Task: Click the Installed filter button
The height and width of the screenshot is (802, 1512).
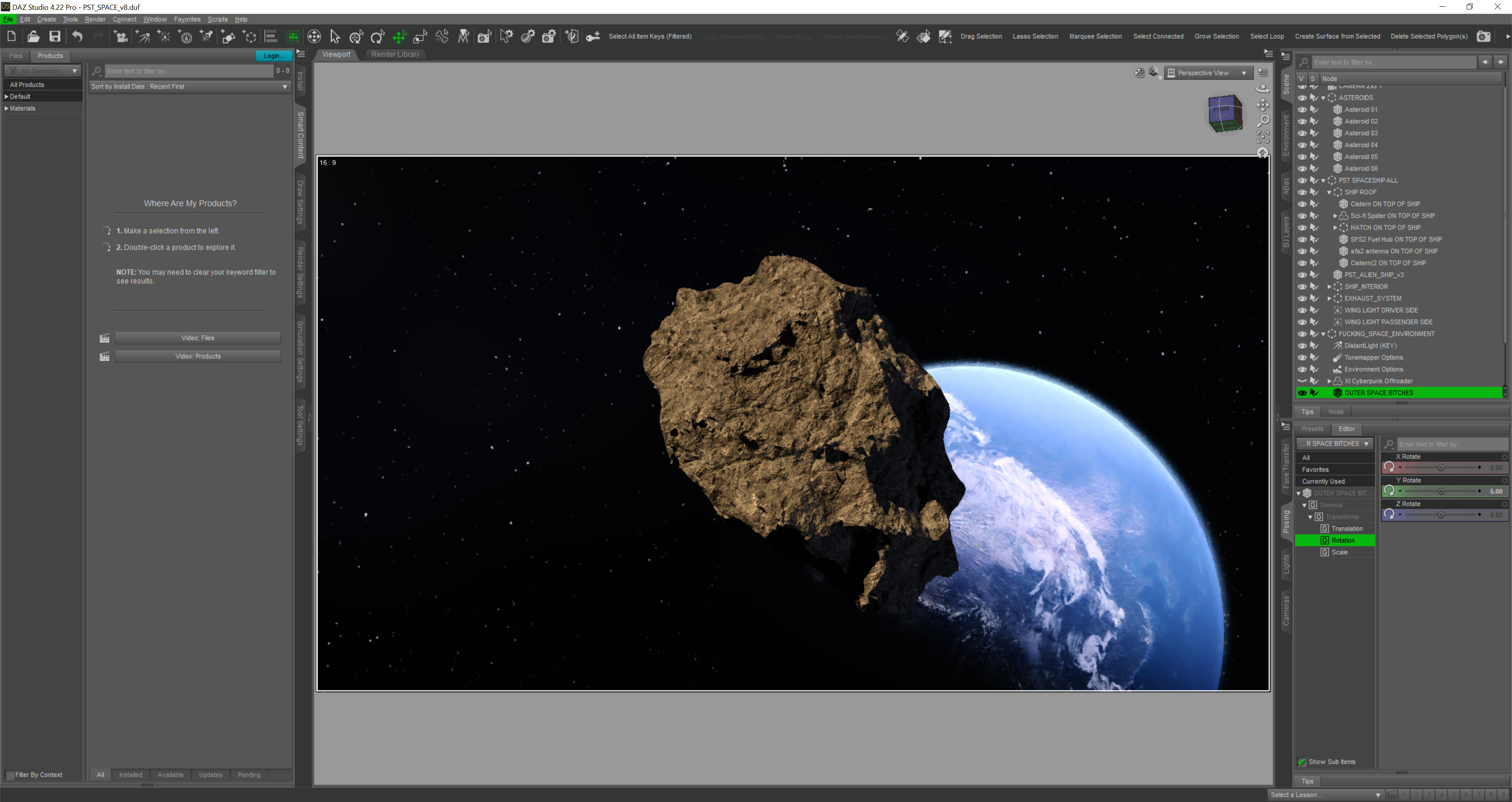Action: point(130,774)
